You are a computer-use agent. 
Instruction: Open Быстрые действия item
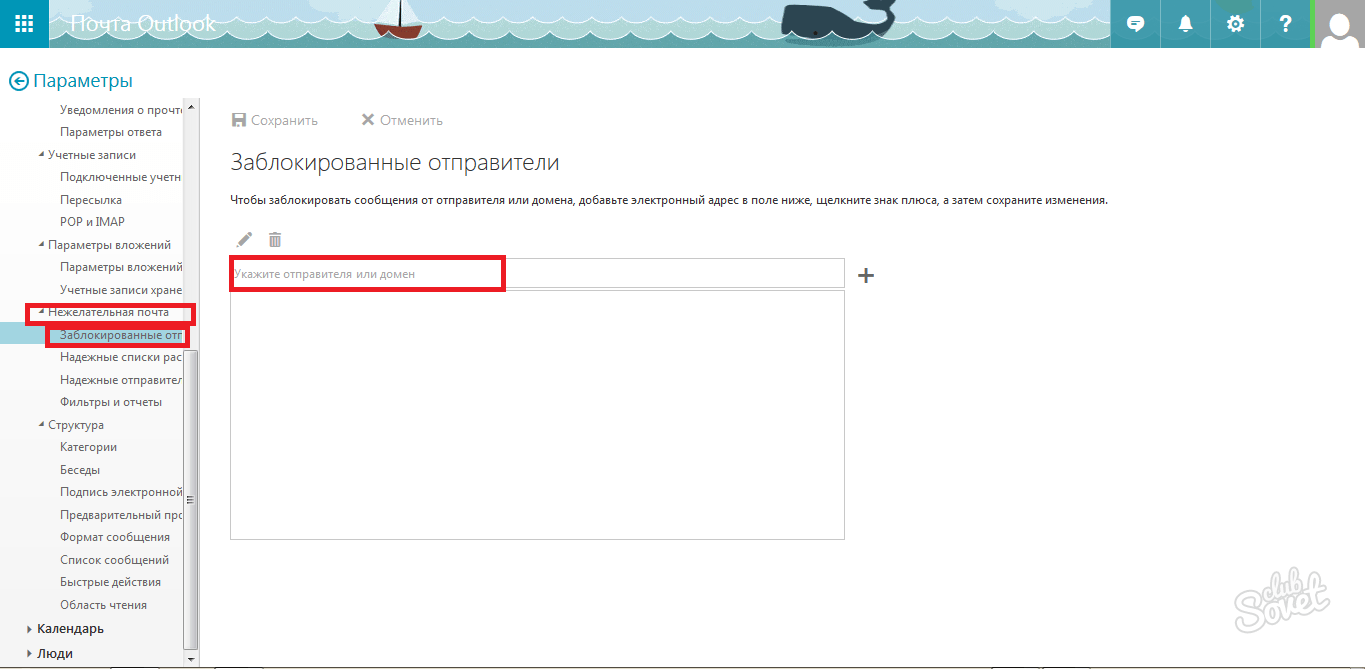tap(110, 582)
